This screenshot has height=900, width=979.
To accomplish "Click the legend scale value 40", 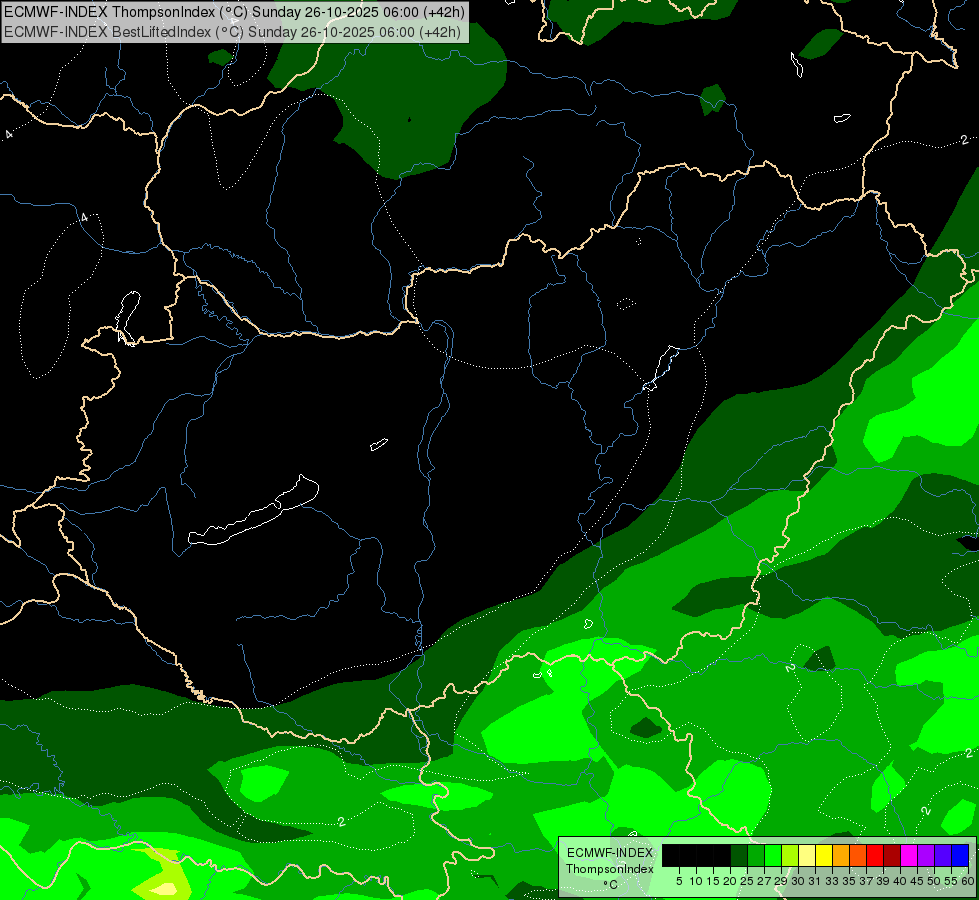I will (900, 881).
